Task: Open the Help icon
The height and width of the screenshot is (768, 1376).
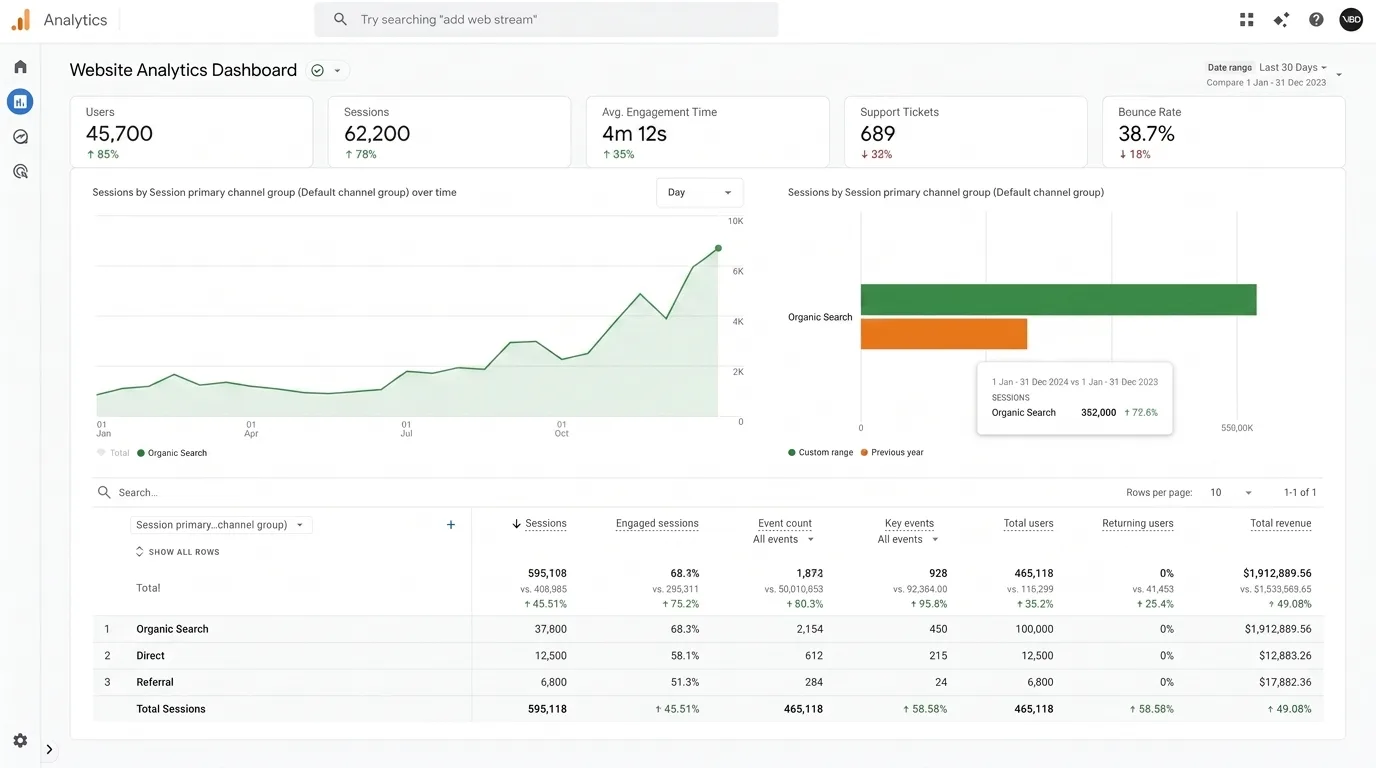Action: [x=1316, y=19]
